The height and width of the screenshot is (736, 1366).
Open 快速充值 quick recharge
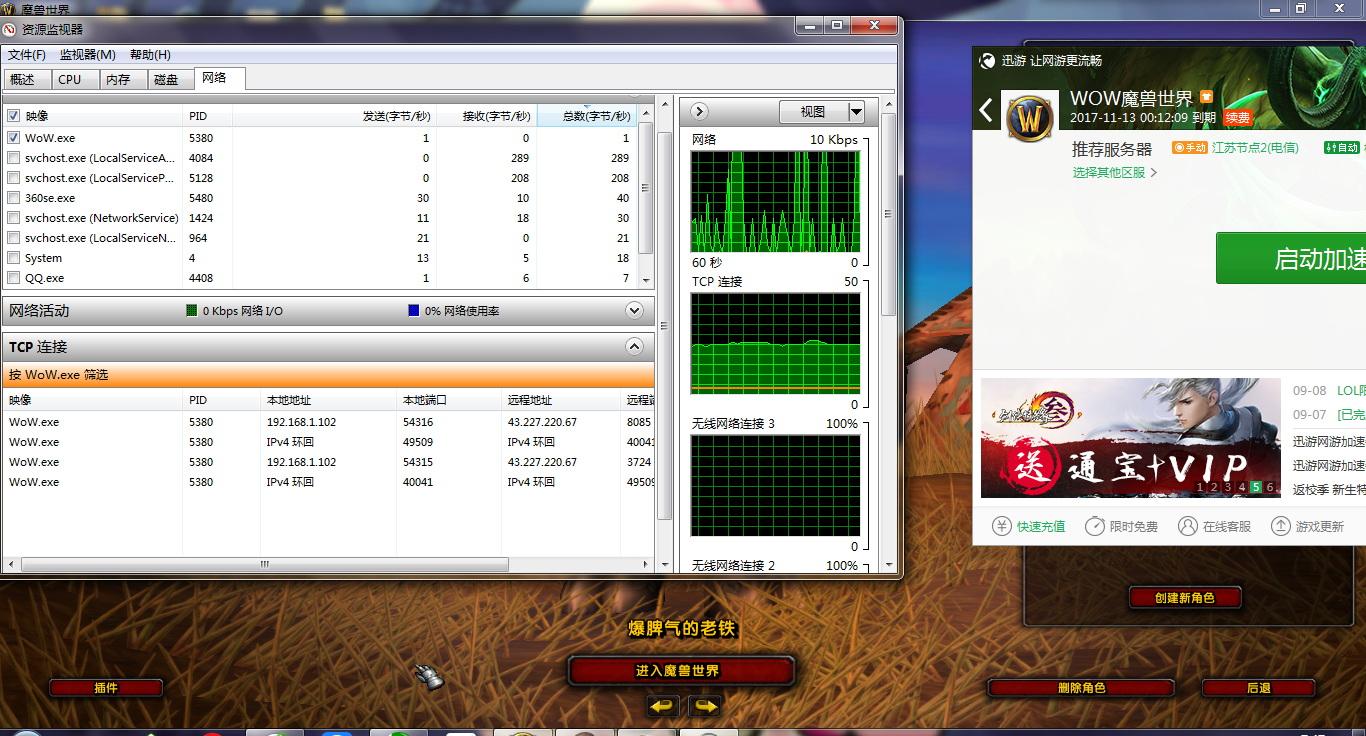click(1028, 526)
